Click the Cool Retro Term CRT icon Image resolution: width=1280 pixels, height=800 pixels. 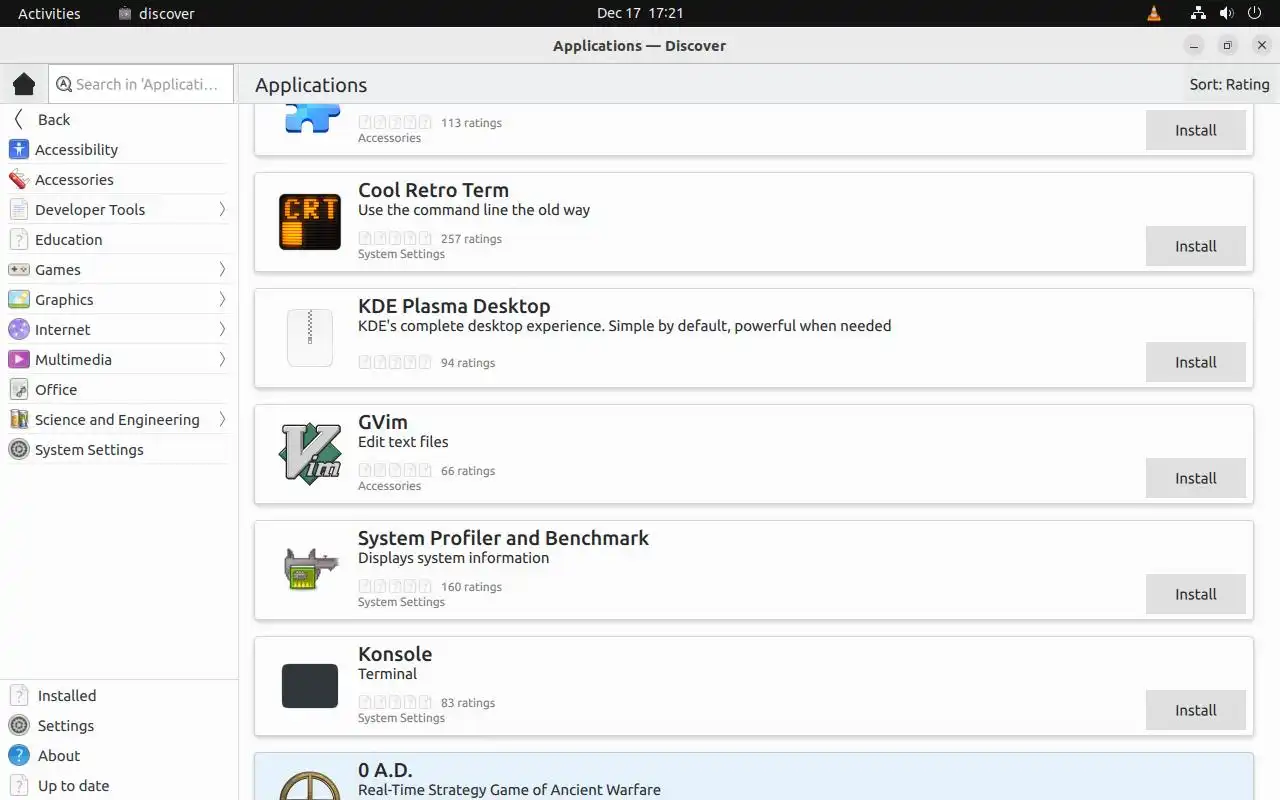pyautogui.click(x=310, y=222)
